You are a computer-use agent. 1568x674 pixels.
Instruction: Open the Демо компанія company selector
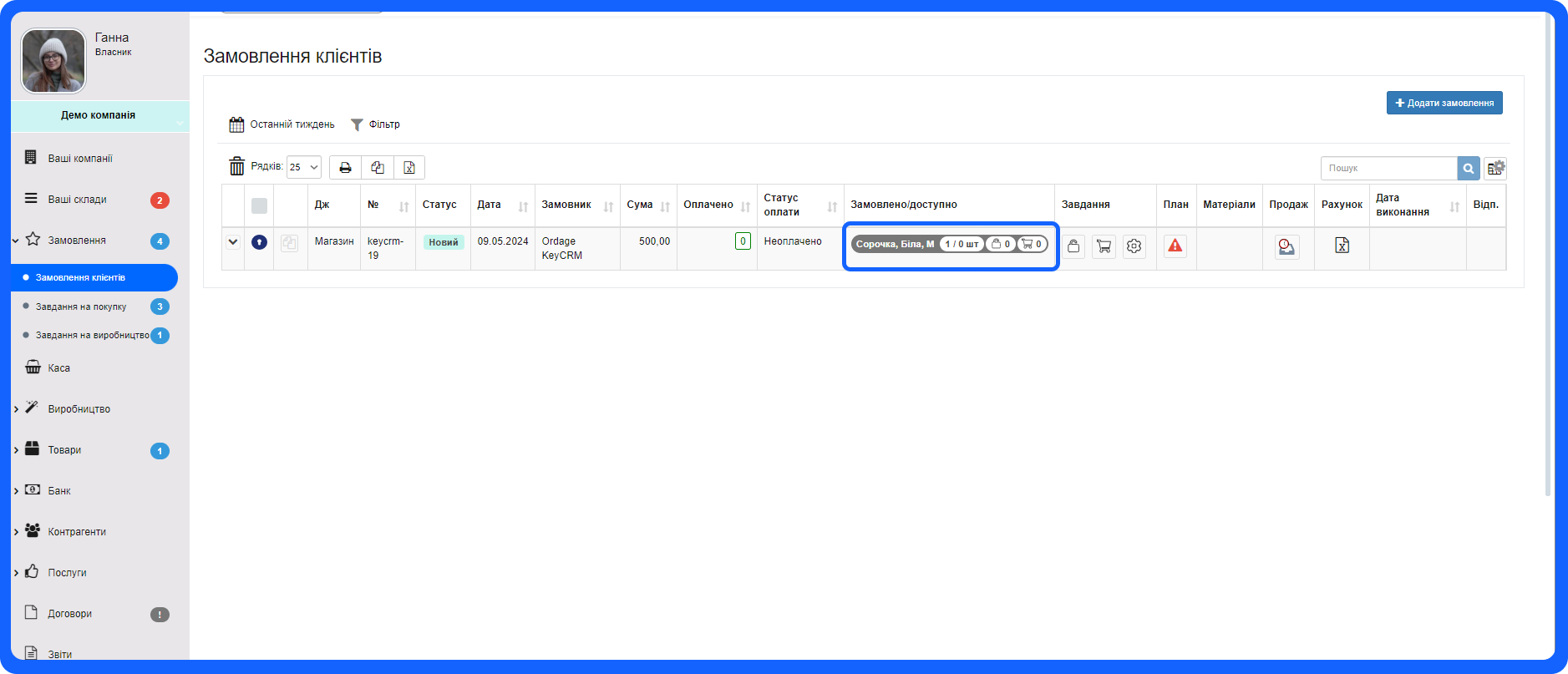click(99, 116)
